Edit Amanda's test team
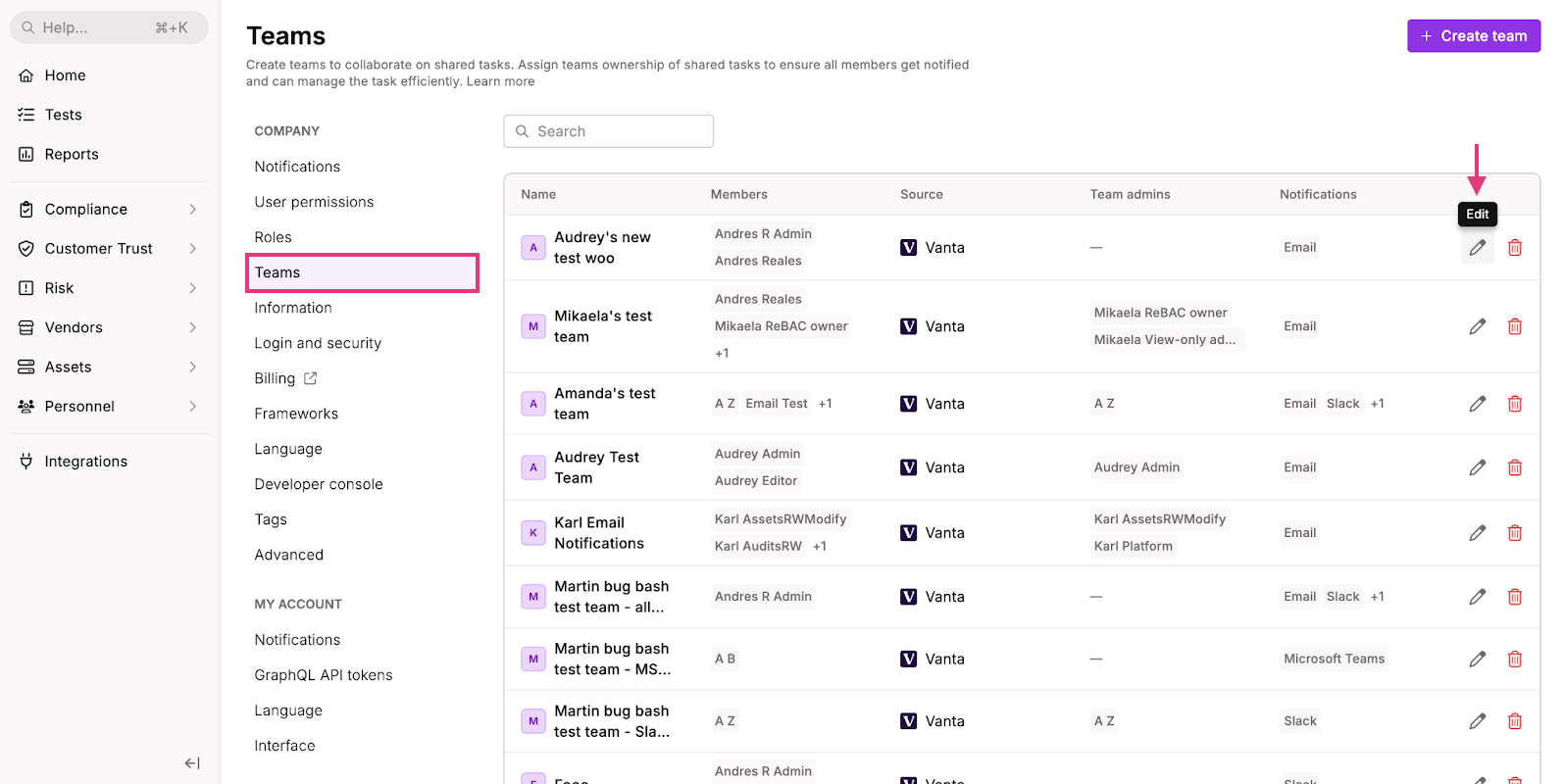This screenshot has height=784, width=1564. tap(1477, 404)
